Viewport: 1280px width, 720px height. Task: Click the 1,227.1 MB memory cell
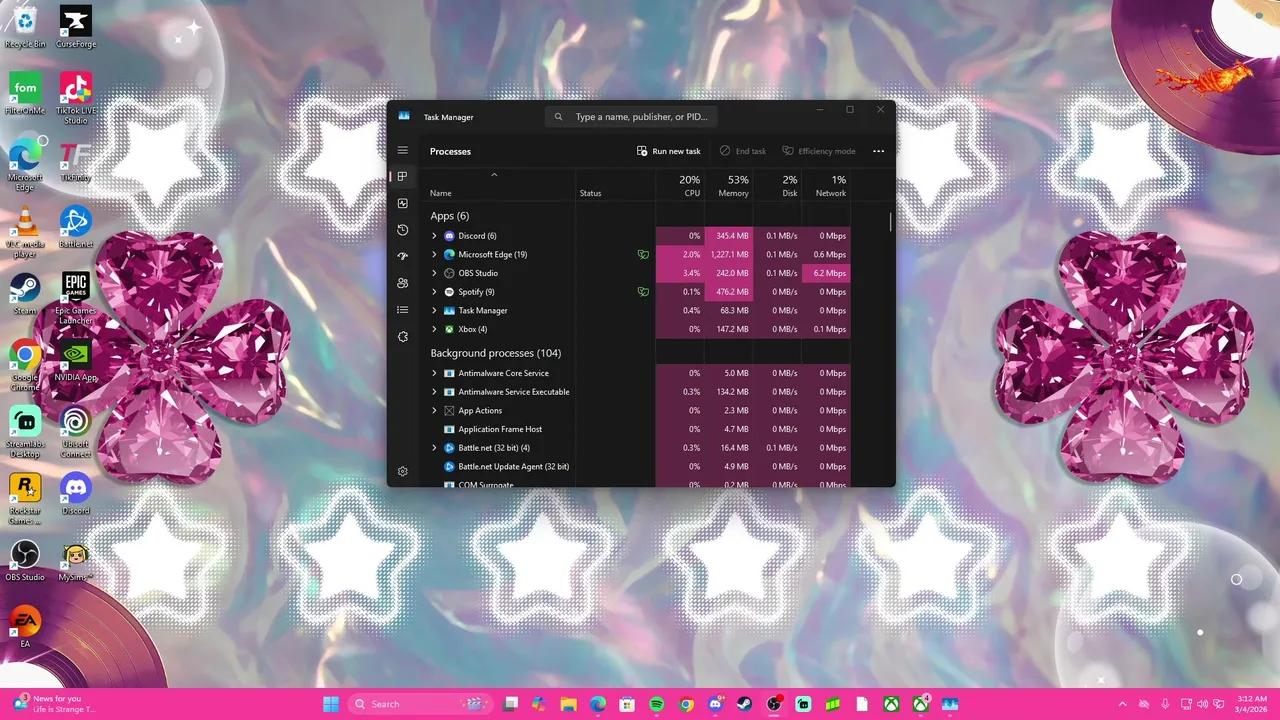tap(728, 254)
